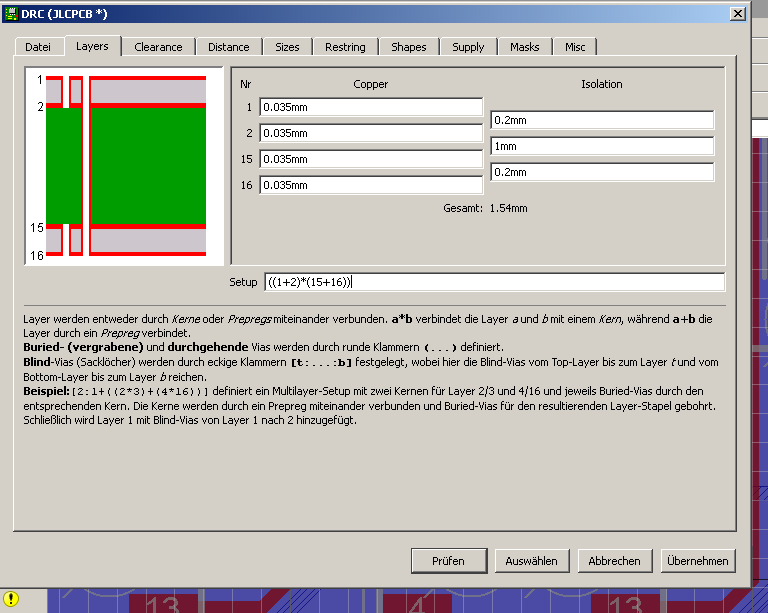
Task: Go to the Sizes tab
Action: (287, 47)
